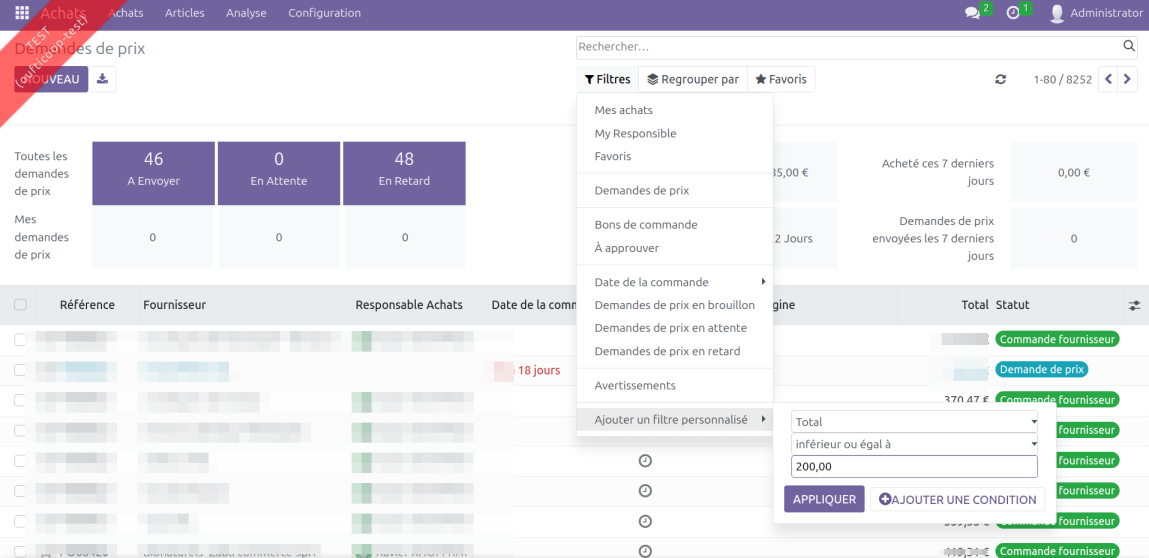1149x558 pixels.
Task: Open the Total field dropdown
Action: pyautogui.click(x=915, y=422)
